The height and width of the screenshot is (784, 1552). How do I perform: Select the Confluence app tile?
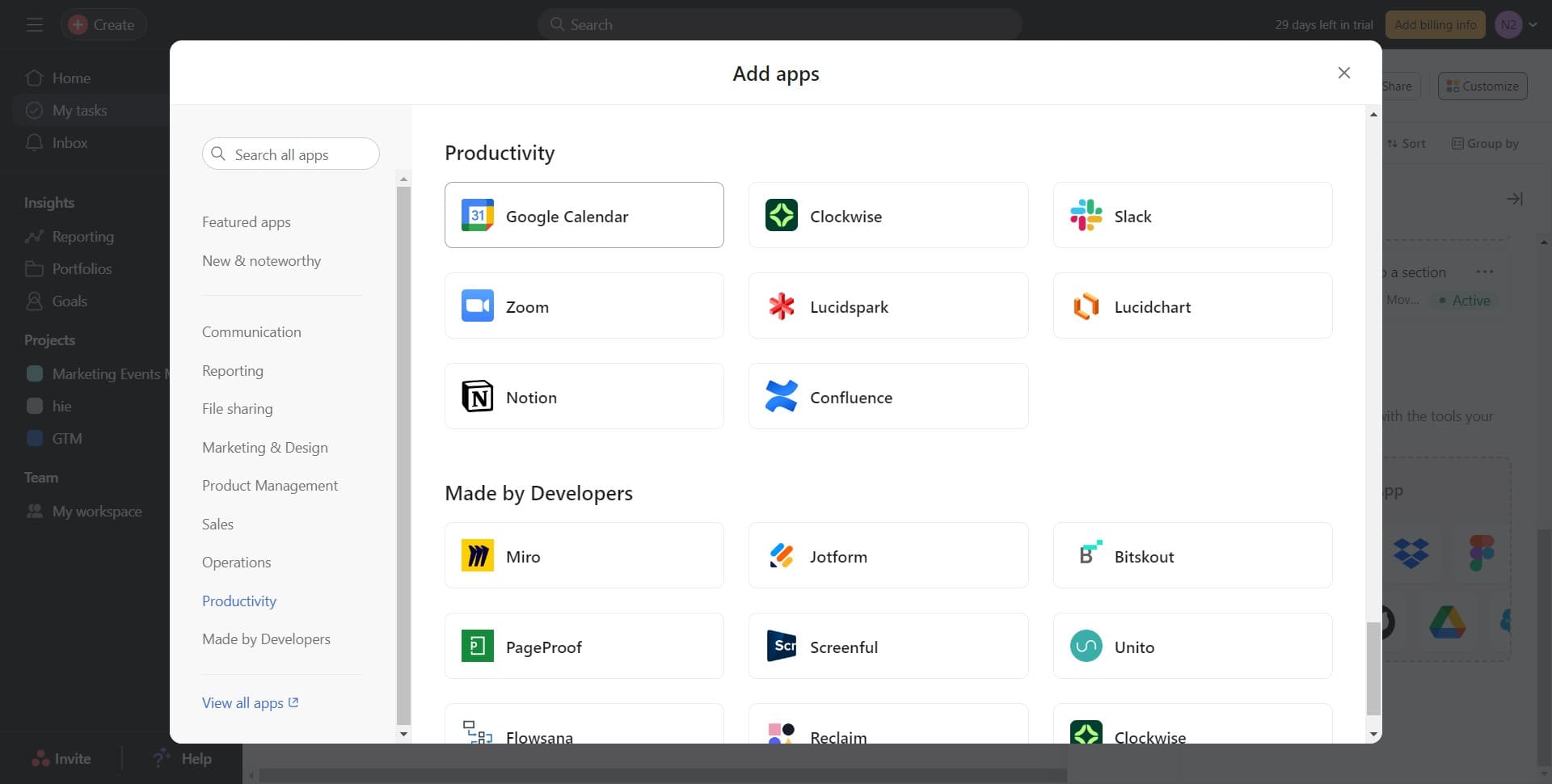tap(888, 396)
